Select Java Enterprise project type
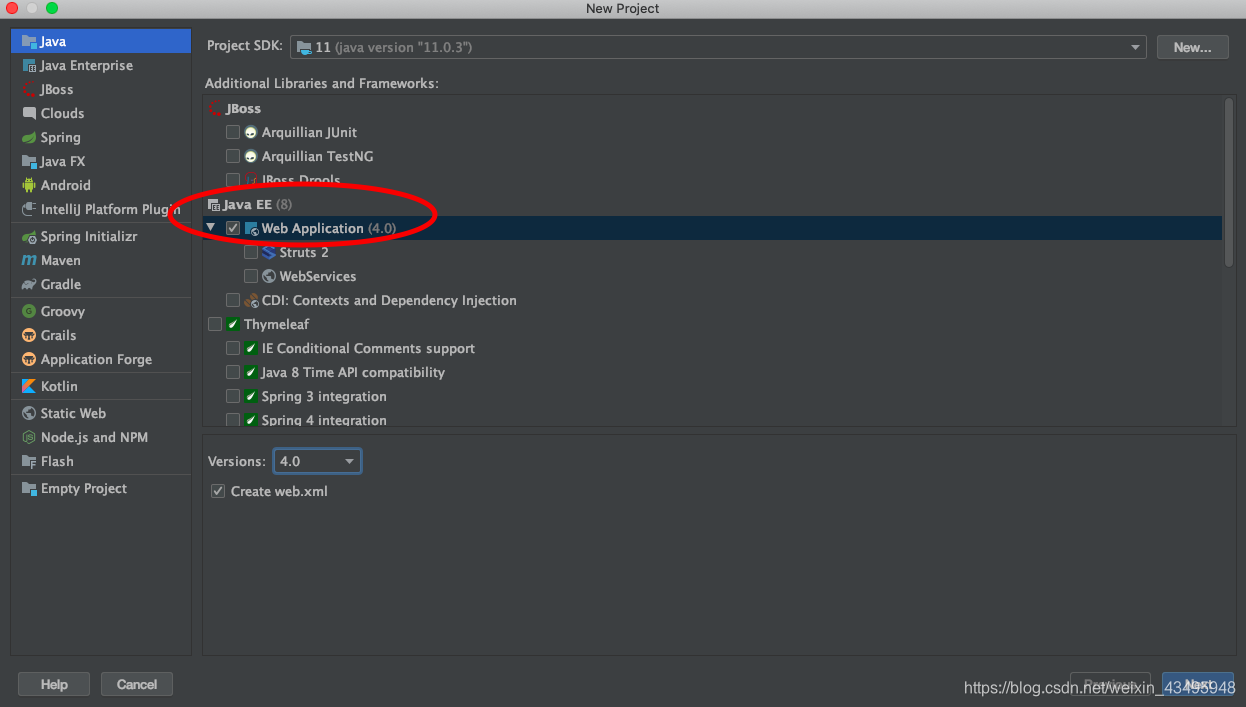Screen dimensions: 1246x707 pyautogui.click(x=101, y=66)
